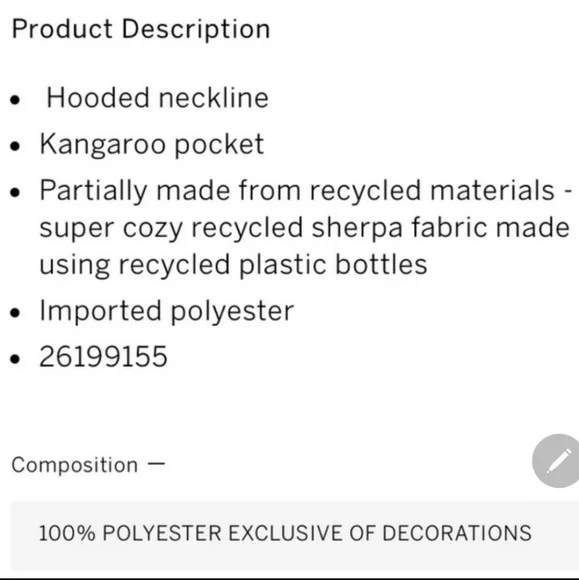This screenshot has width=579, height=580.
Task: Click the word sherpa in description
Action: point(357,228)
